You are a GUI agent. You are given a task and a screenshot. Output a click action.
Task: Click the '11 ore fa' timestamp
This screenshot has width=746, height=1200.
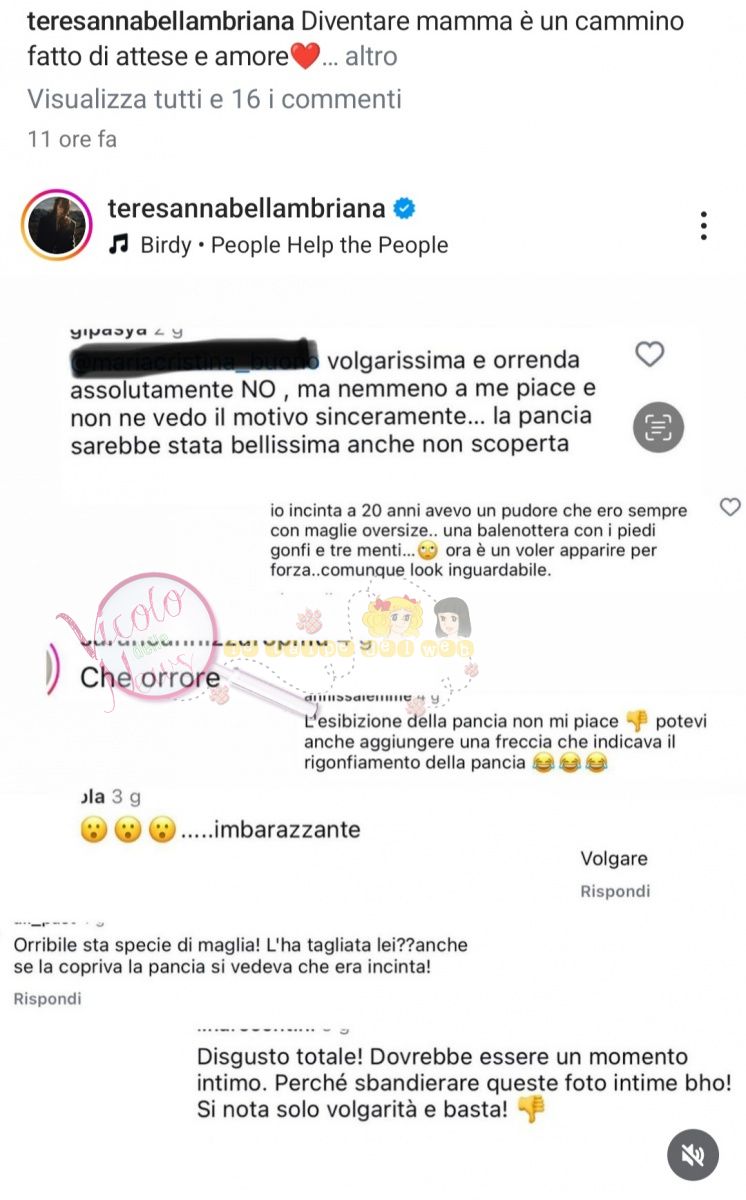point(72,139)
